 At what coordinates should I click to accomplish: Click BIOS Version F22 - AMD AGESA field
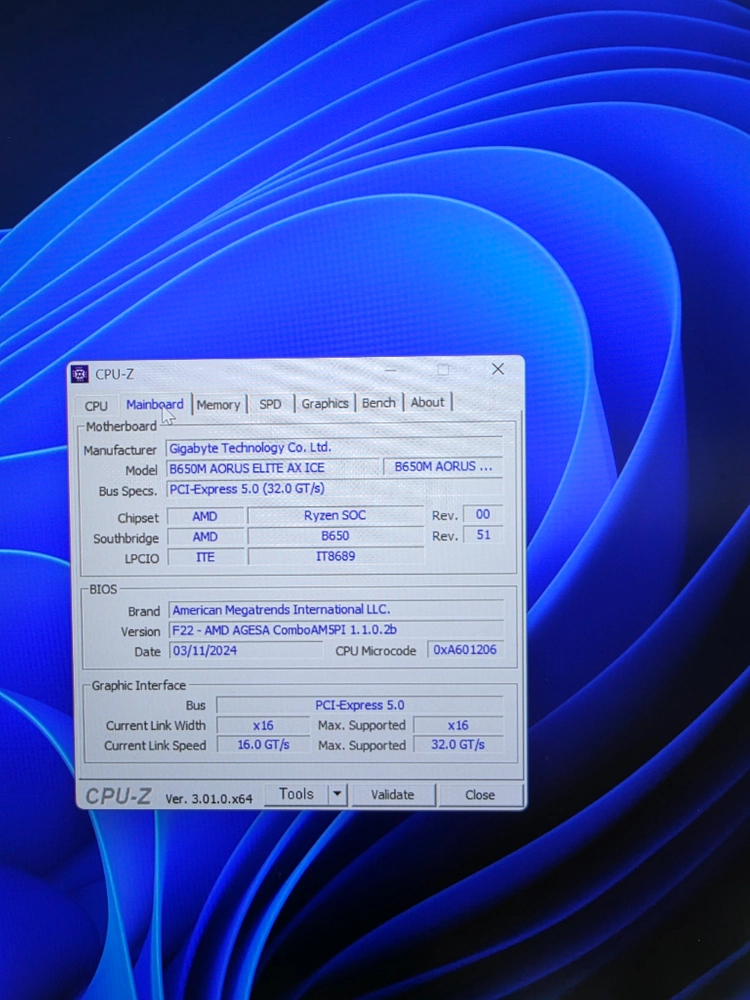point(336,630)
